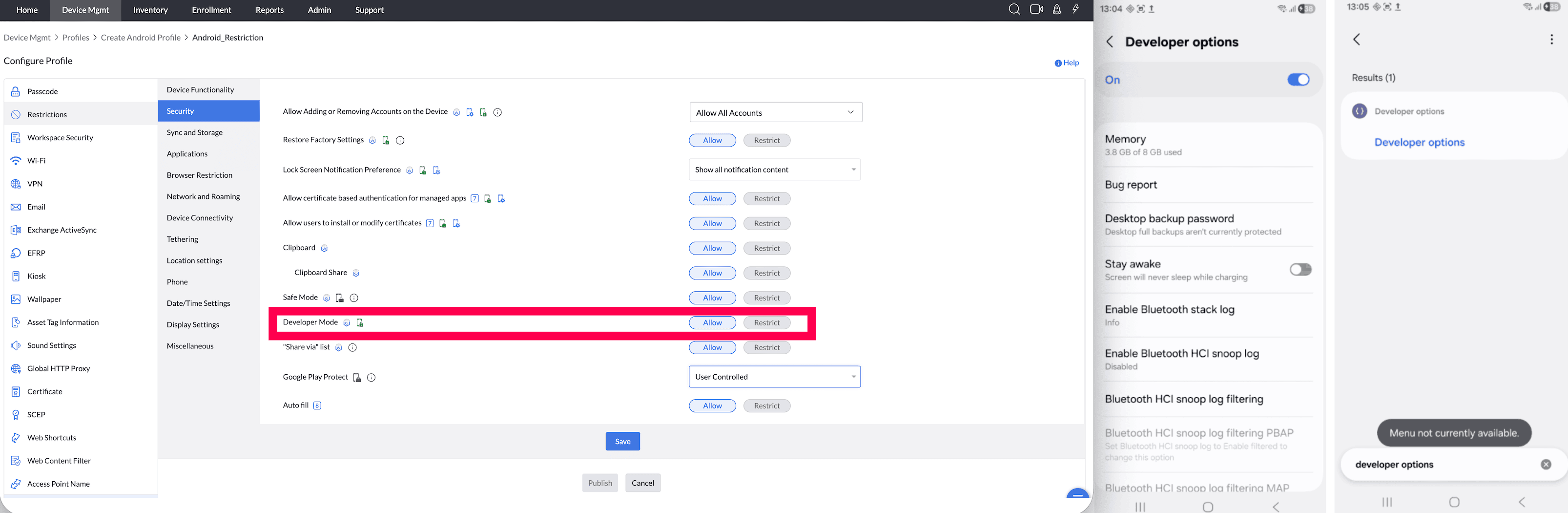1568x513 pixels.
Task: Open Memory entry in Developer options
Action: [1208, 146]
